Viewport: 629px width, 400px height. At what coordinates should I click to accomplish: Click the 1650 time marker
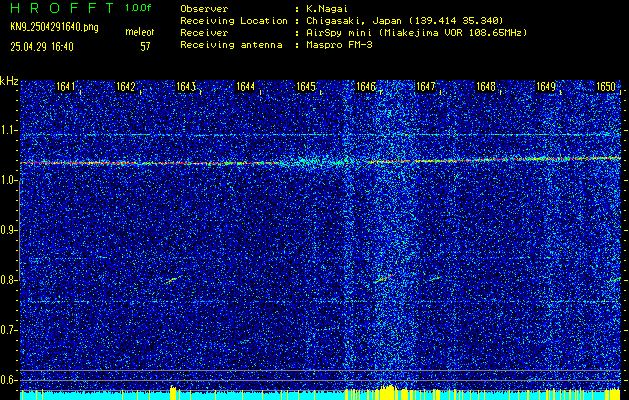[x=605, y=87]
